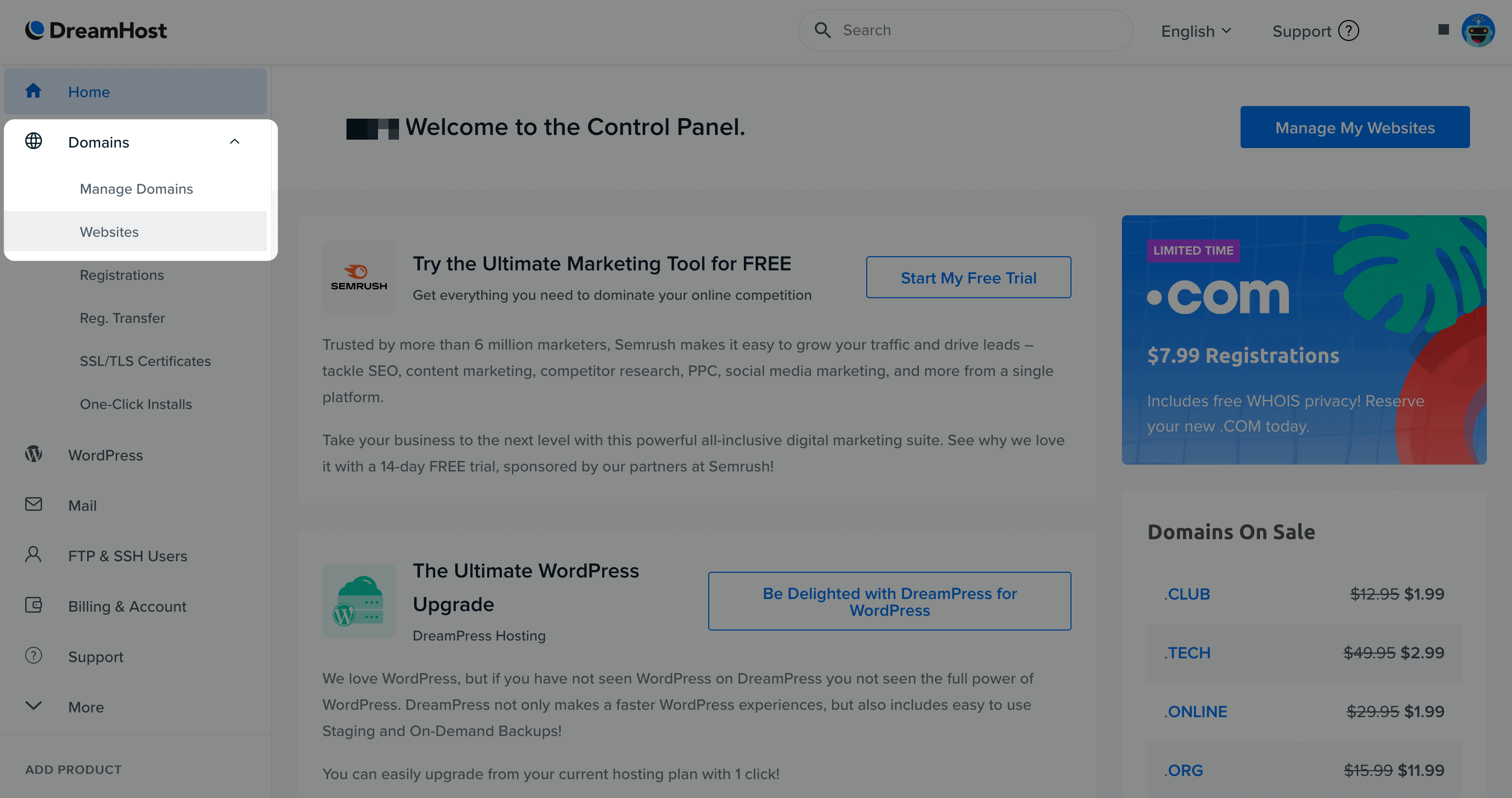Image resolution: width=1512 pixels, height=798 pixels.
Task: Expand the More section chevron
Action: (34, 706)
